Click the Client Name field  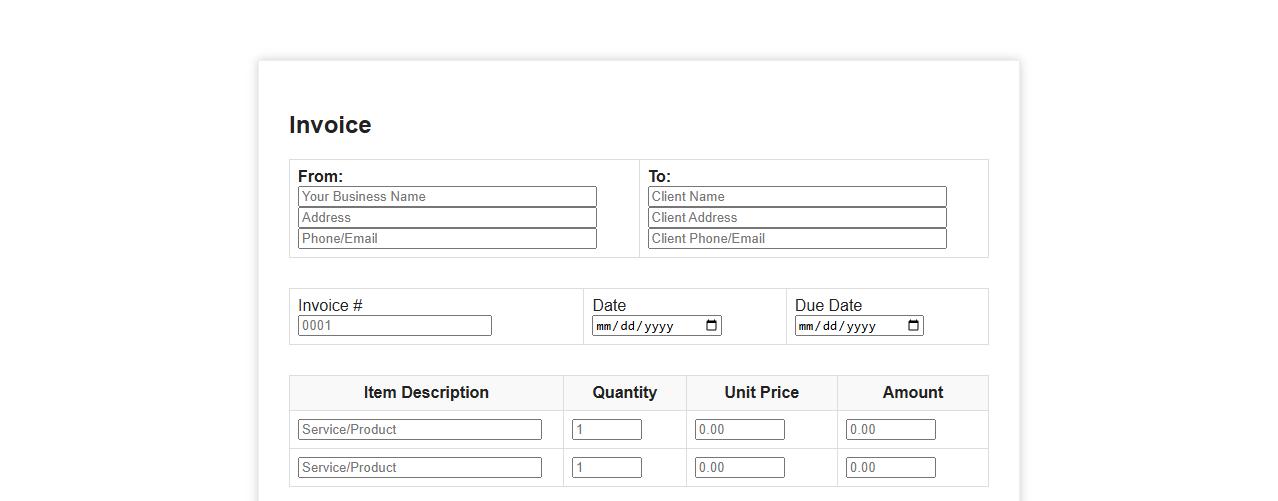pos(797,196)
